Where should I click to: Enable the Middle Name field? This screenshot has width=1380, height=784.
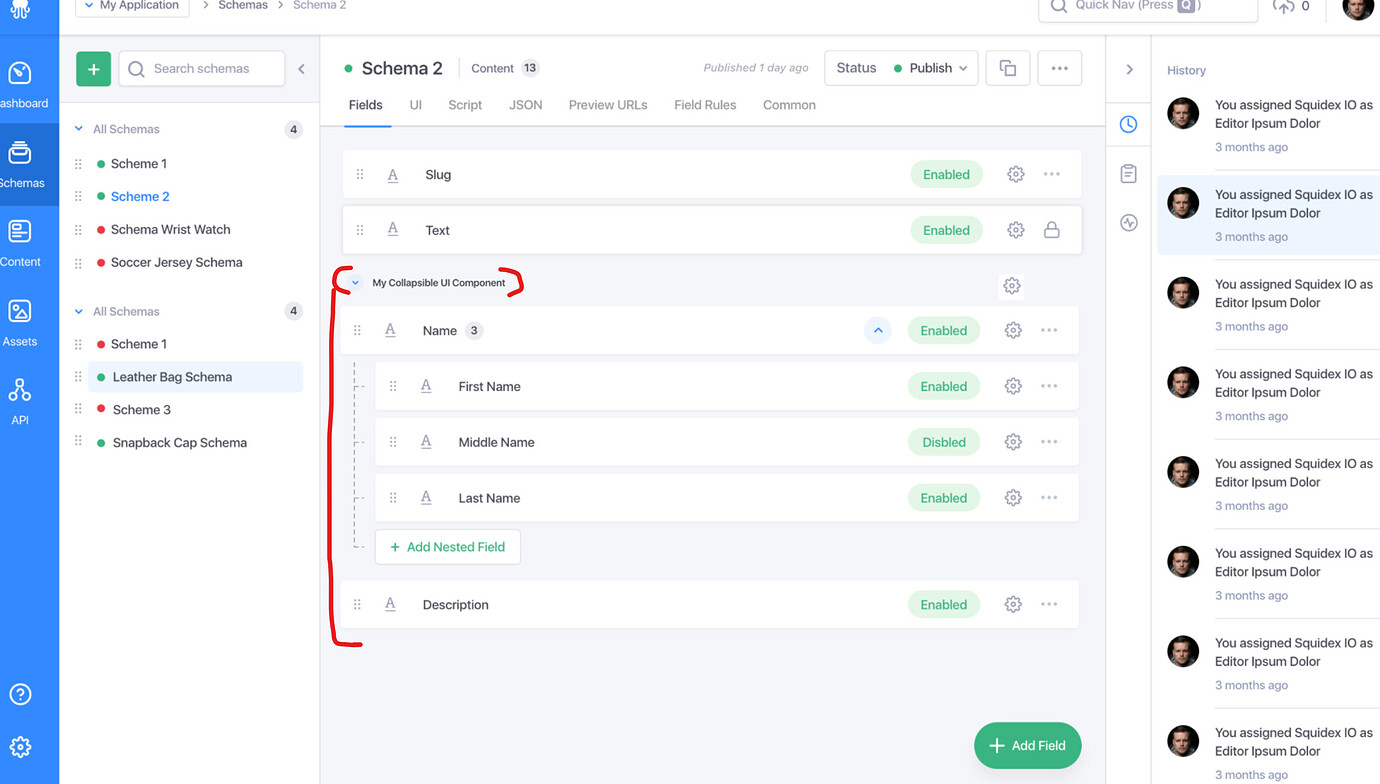tap(943, 441)
